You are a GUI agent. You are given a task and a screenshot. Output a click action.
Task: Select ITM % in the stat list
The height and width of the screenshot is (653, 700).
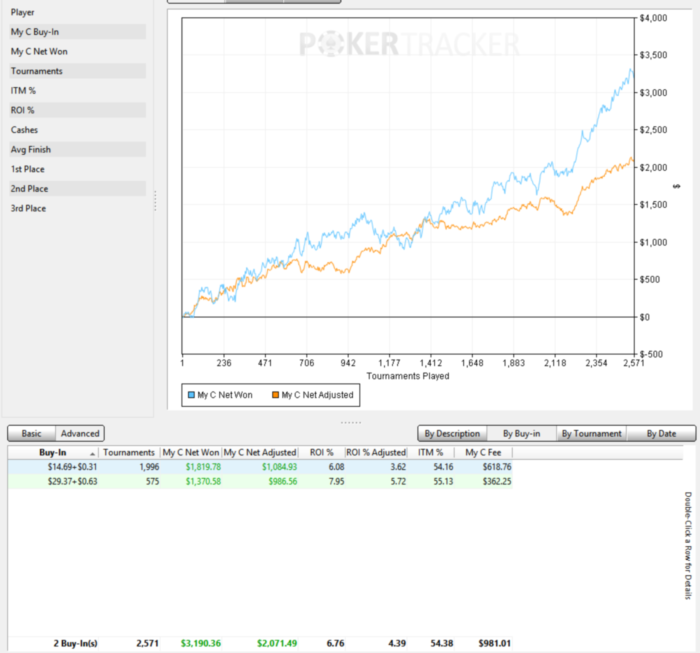point(78,91)
